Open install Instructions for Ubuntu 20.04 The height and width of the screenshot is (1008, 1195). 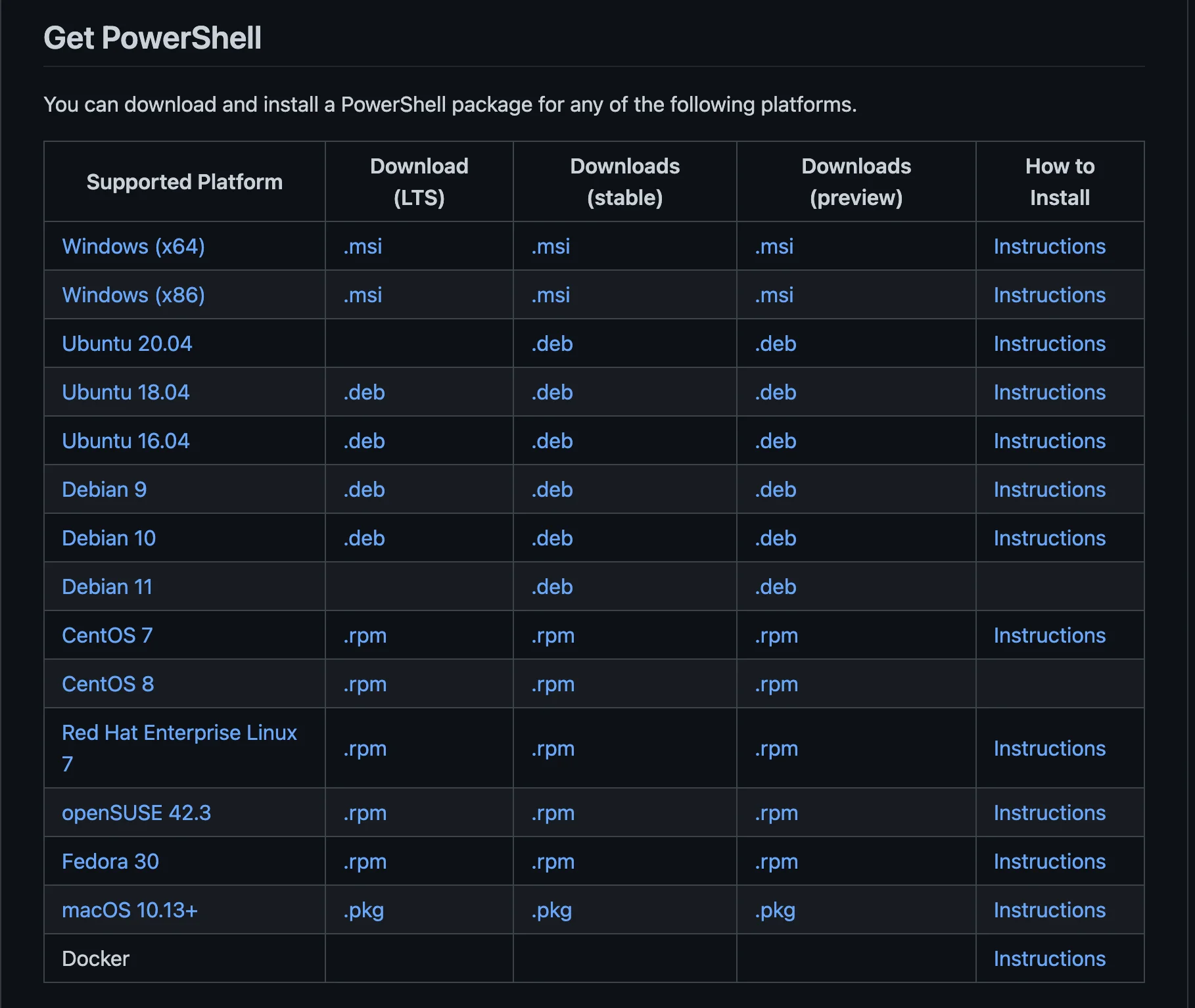point(1049,344)
